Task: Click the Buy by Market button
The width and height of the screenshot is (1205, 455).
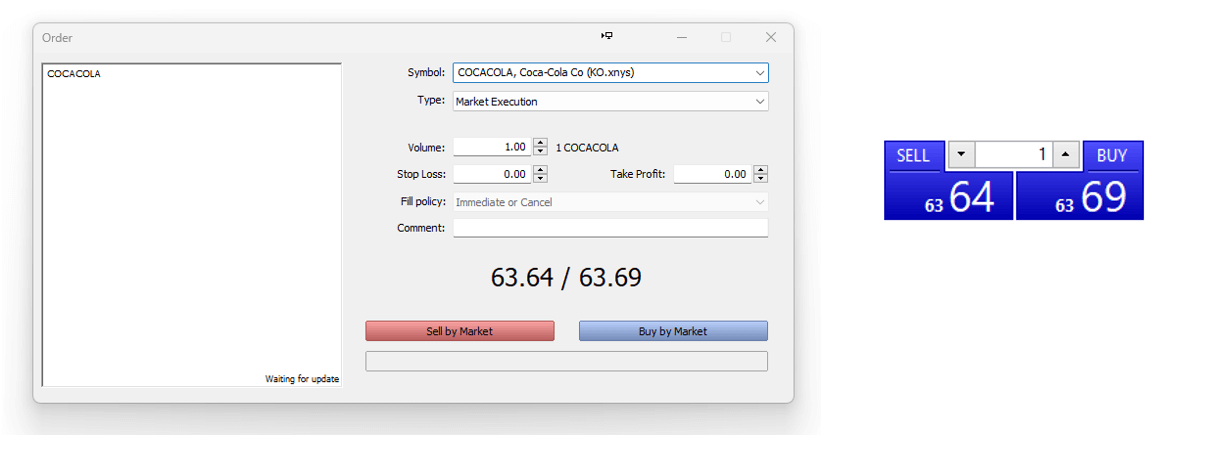Action: point(673,331)
